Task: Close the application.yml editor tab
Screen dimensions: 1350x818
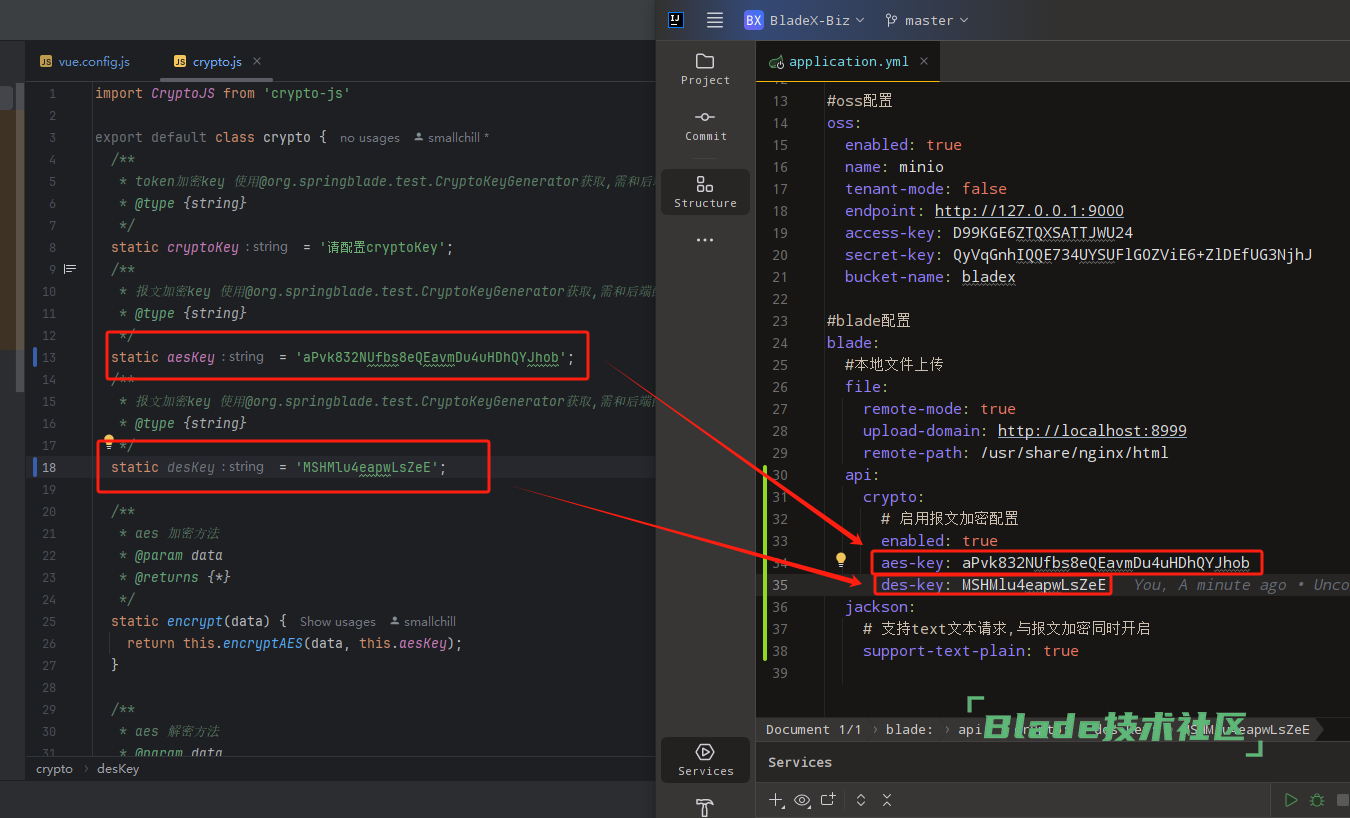Action: (924, 61)
